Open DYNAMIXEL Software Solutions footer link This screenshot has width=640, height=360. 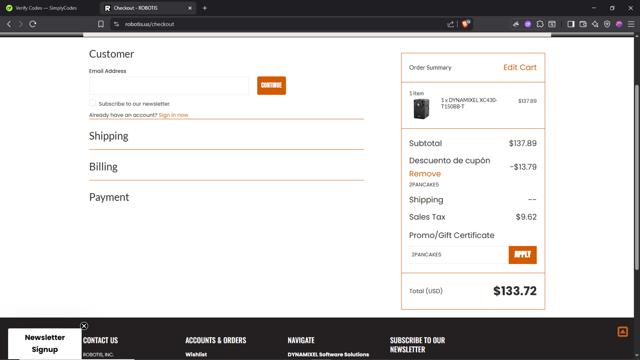(328, 354)
